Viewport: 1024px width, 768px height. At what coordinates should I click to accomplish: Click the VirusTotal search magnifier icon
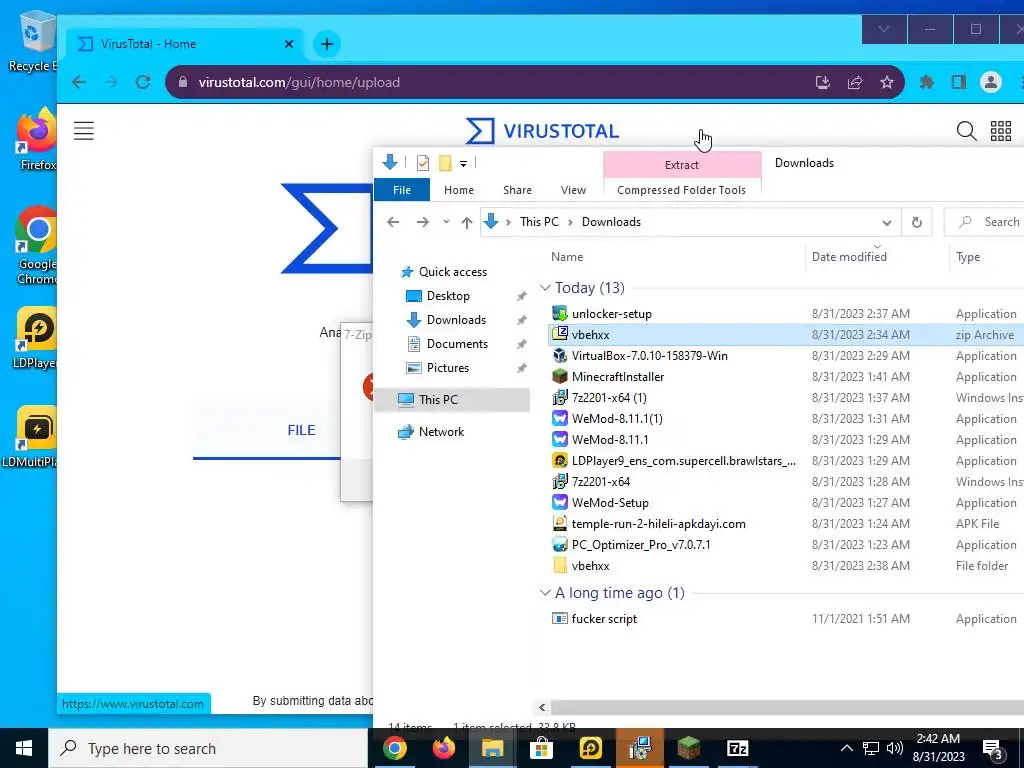[x=967, y=131]
